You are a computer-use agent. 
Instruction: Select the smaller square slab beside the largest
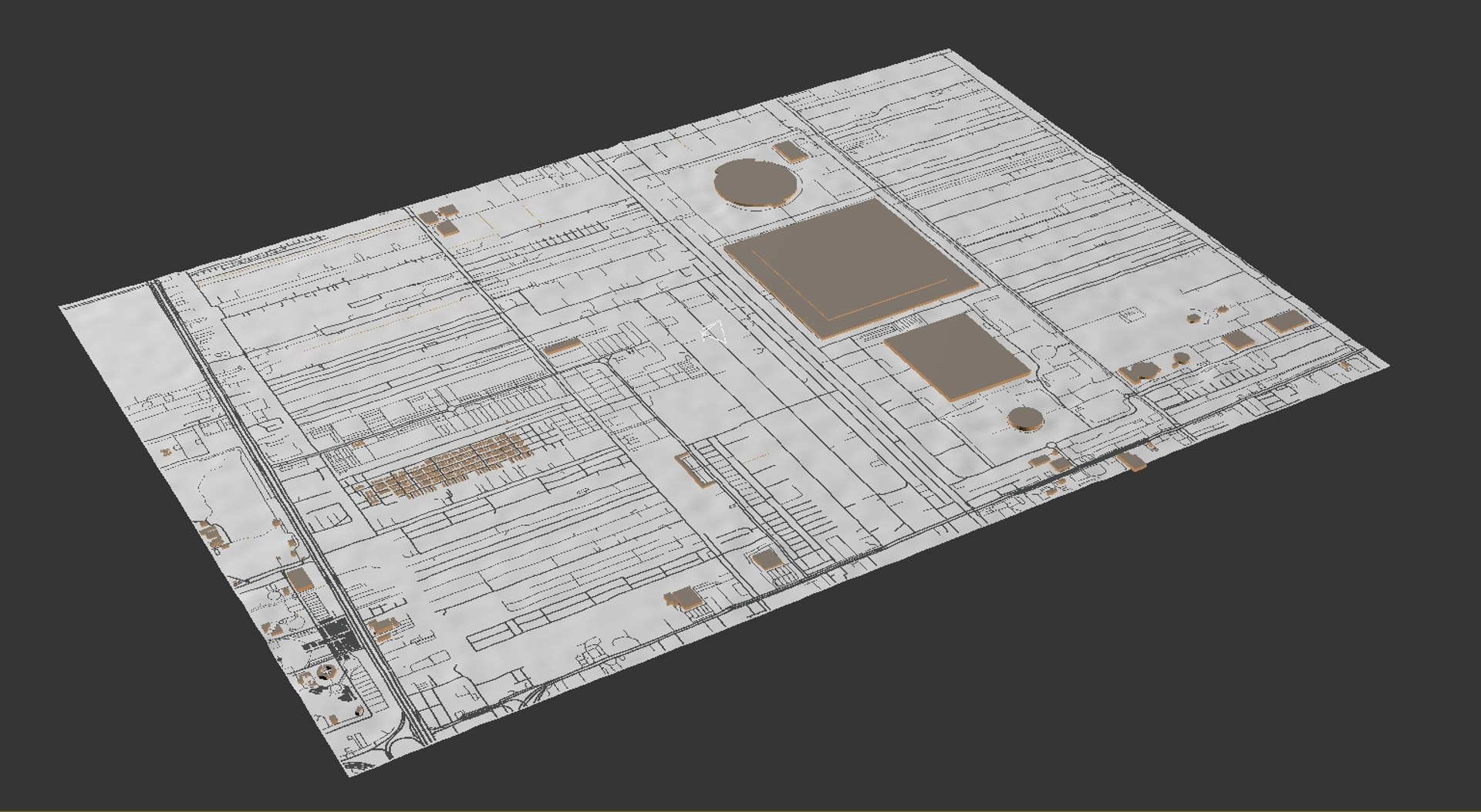(x=957, y=358)
